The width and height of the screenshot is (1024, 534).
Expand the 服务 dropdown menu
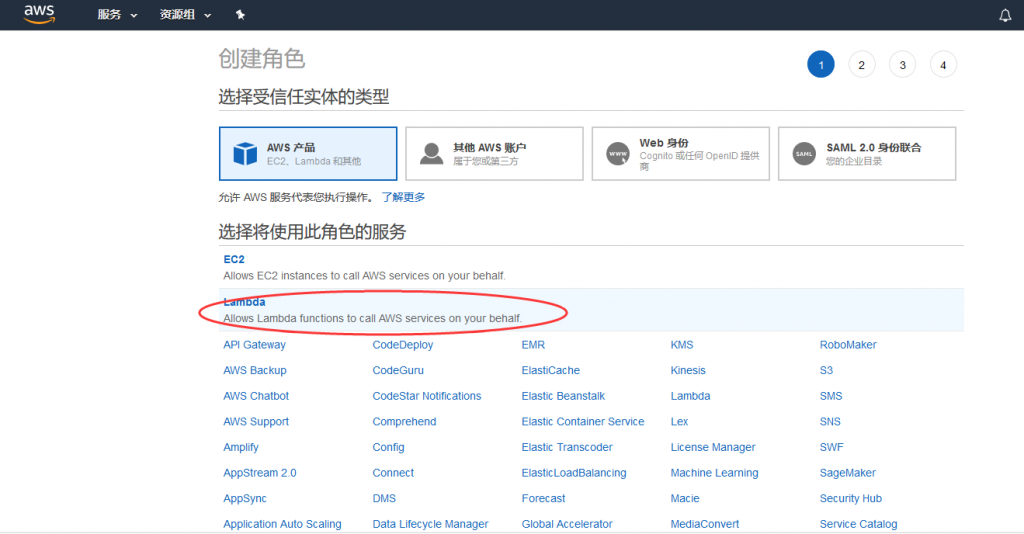pos(117,15)
